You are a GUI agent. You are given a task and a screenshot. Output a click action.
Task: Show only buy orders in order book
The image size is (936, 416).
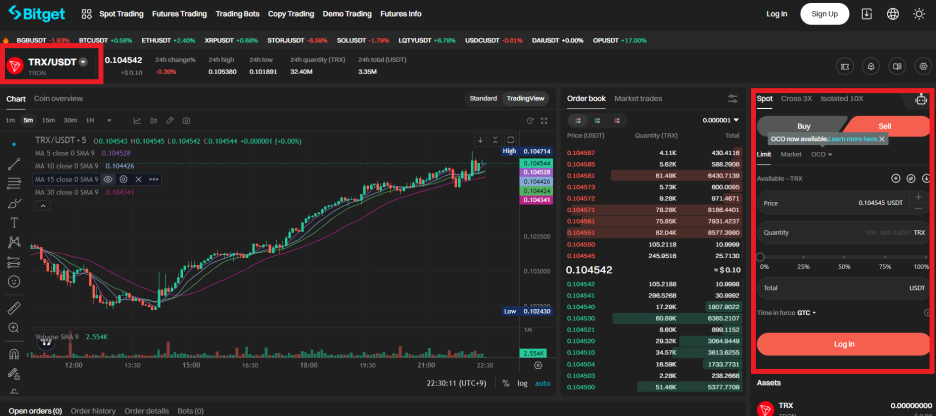click(597, 120)
